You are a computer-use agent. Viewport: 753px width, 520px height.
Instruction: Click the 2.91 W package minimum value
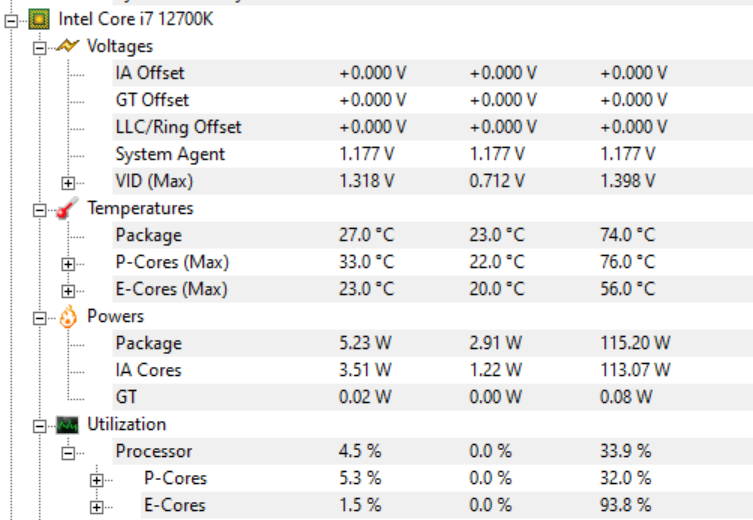coord(495,343)
